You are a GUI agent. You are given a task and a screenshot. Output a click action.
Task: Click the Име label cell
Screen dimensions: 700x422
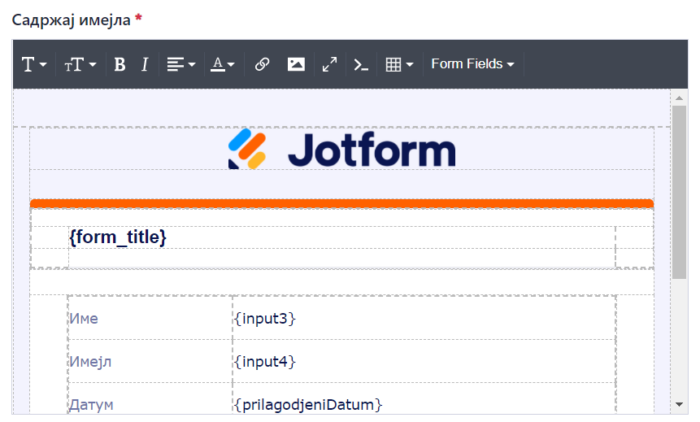pos(150,318)
